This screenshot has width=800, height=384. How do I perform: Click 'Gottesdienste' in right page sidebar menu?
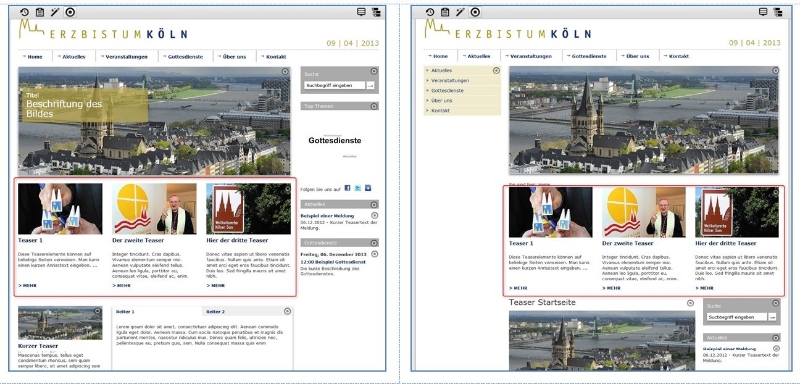pyautogui.click(x=447, y=90)
